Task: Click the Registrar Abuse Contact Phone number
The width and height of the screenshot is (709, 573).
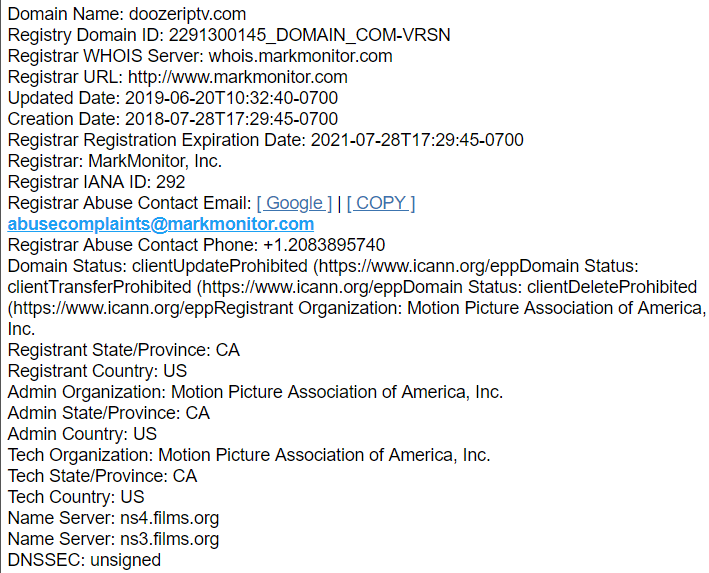Action: tap(324, 245)
